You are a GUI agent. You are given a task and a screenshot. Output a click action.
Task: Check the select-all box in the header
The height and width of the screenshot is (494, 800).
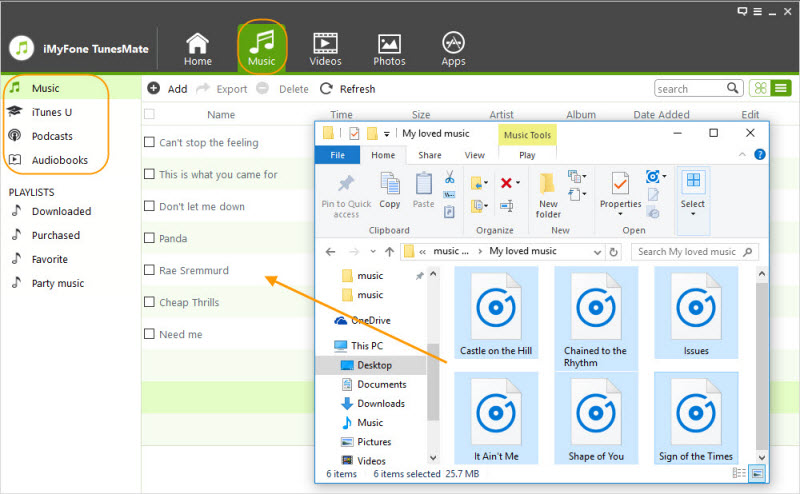[x=149, y=114]
